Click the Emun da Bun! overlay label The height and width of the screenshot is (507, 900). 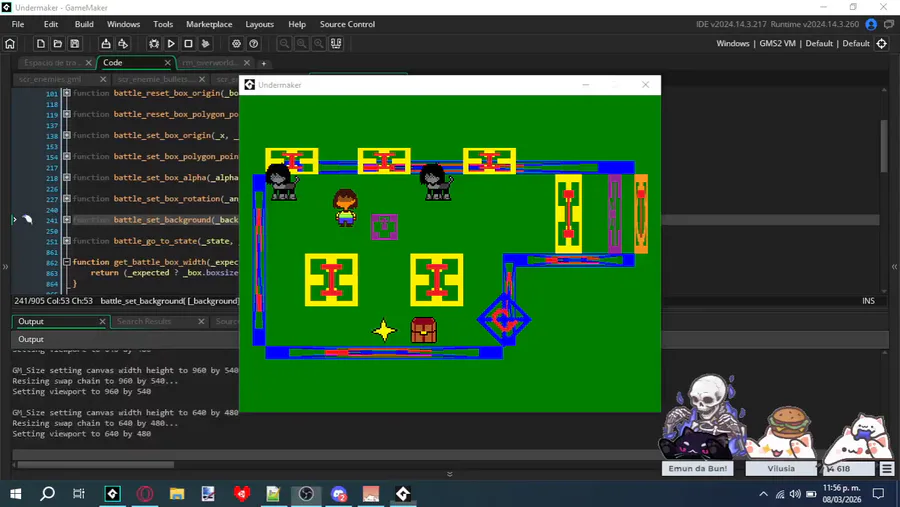[697, 469]
